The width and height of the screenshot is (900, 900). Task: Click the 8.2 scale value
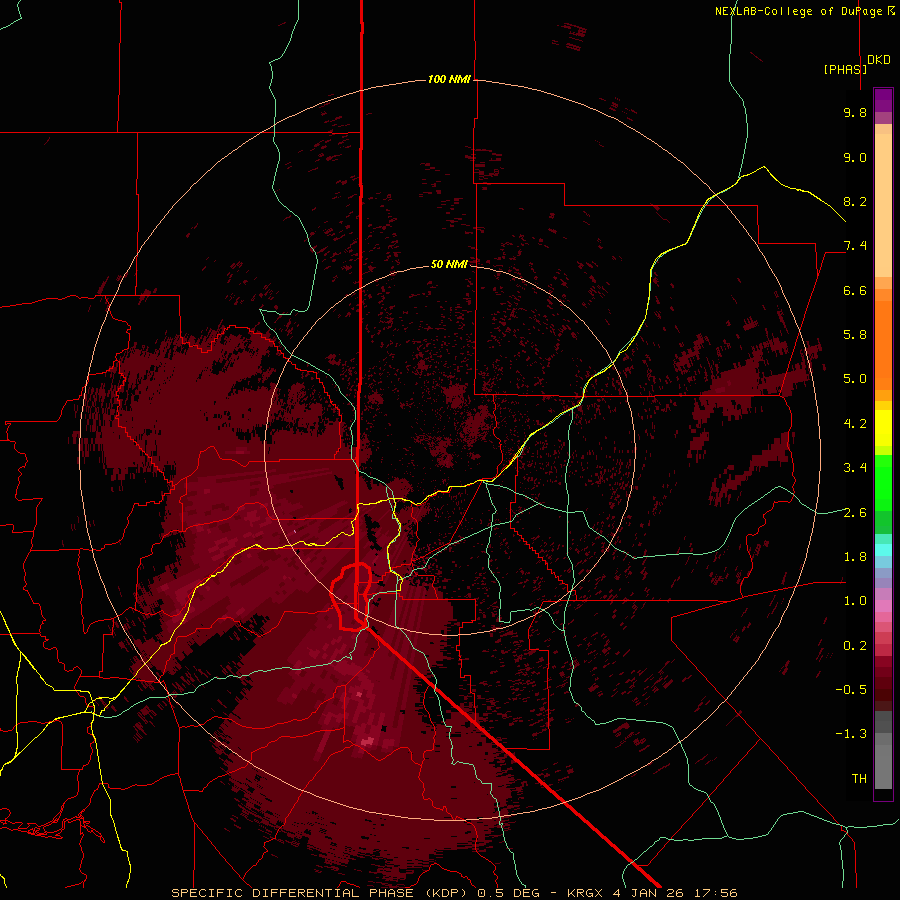(x=855, y=201)
